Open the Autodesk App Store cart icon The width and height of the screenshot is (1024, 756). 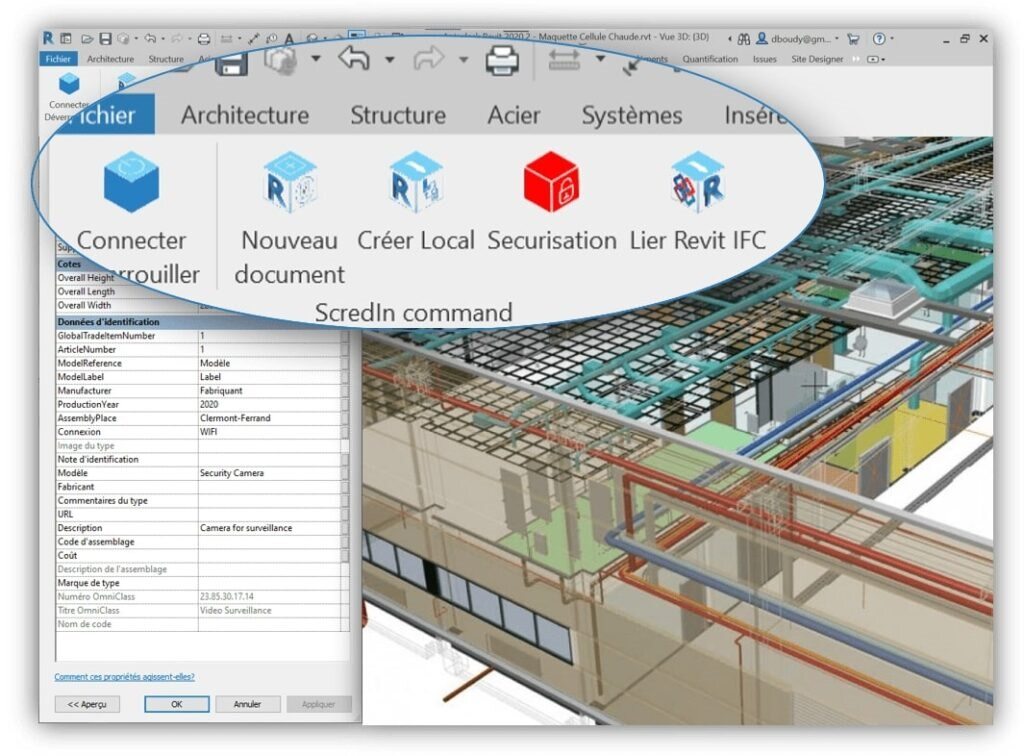[852, 38]
